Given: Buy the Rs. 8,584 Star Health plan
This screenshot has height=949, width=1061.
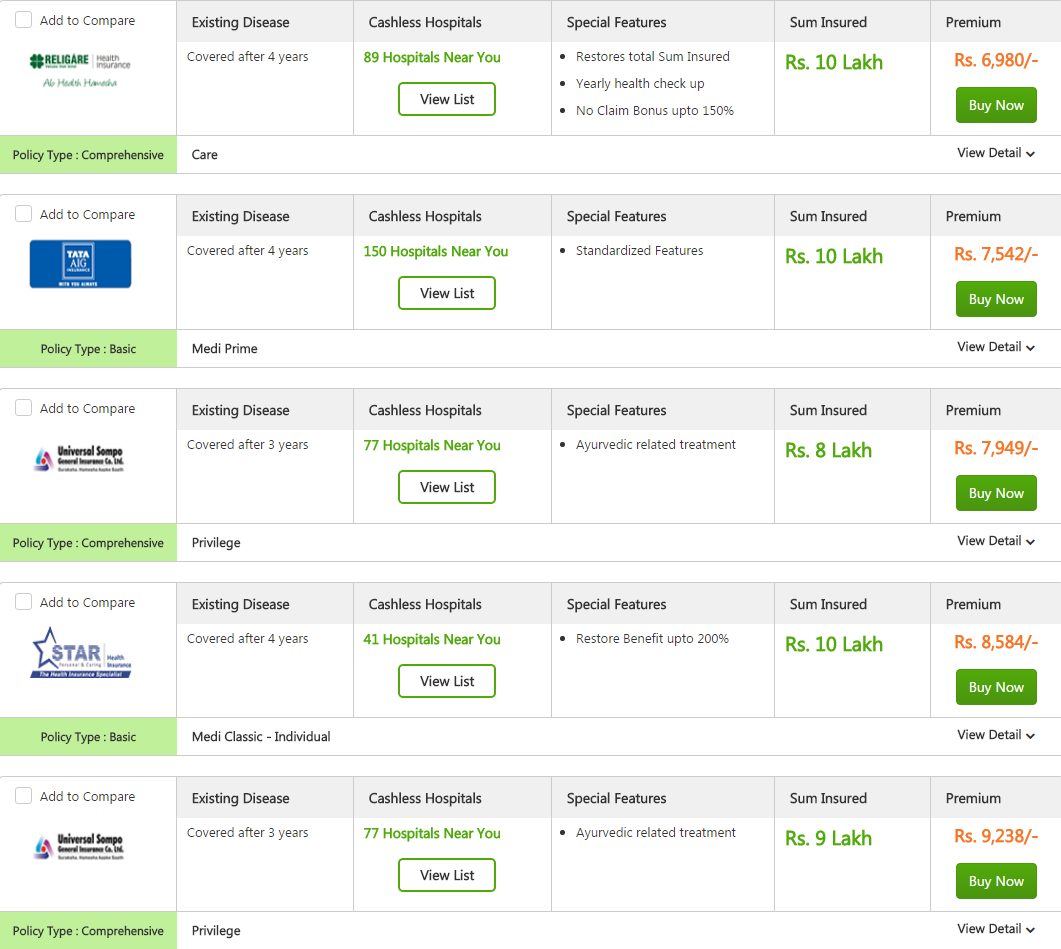Looking at the screenshot, I should click(996, 687).
